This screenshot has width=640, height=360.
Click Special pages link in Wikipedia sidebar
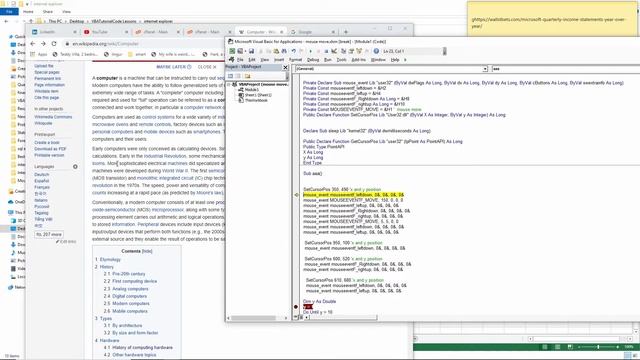coord(47,72)
